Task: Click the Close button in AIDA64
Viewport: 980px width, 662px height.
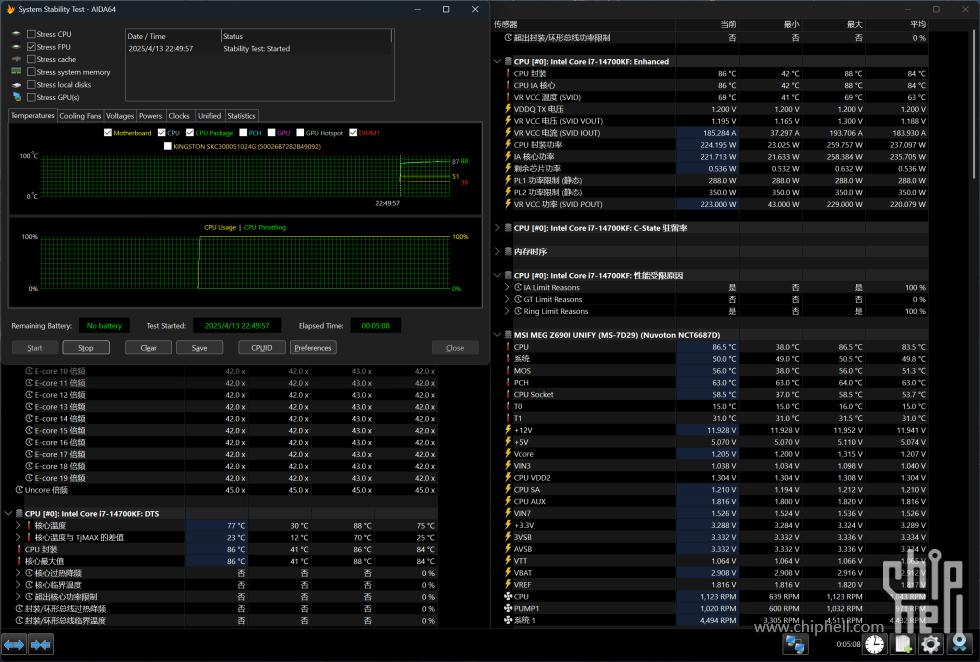Action: pyautogui.click(x=455, y=348)
